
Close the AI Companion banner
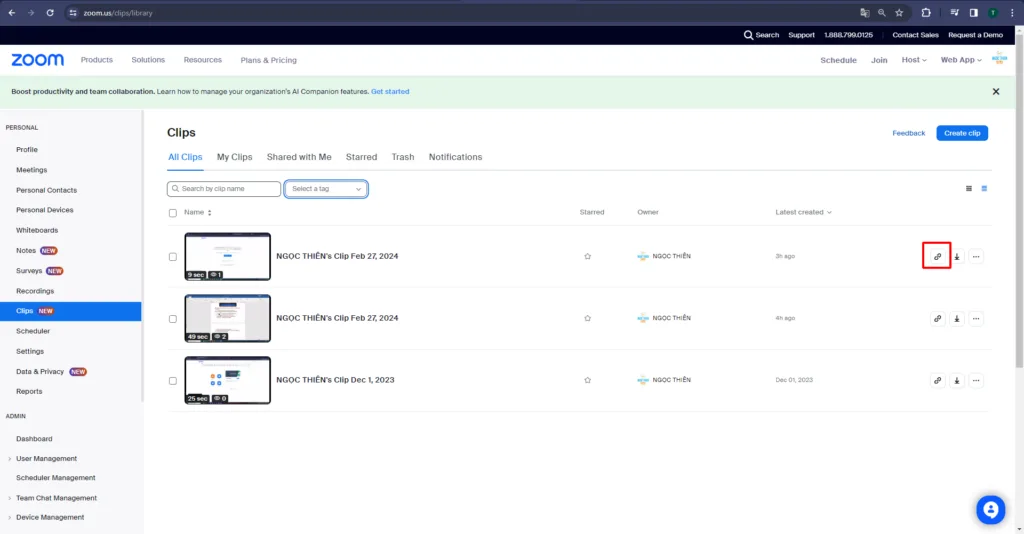pos(995,92)
